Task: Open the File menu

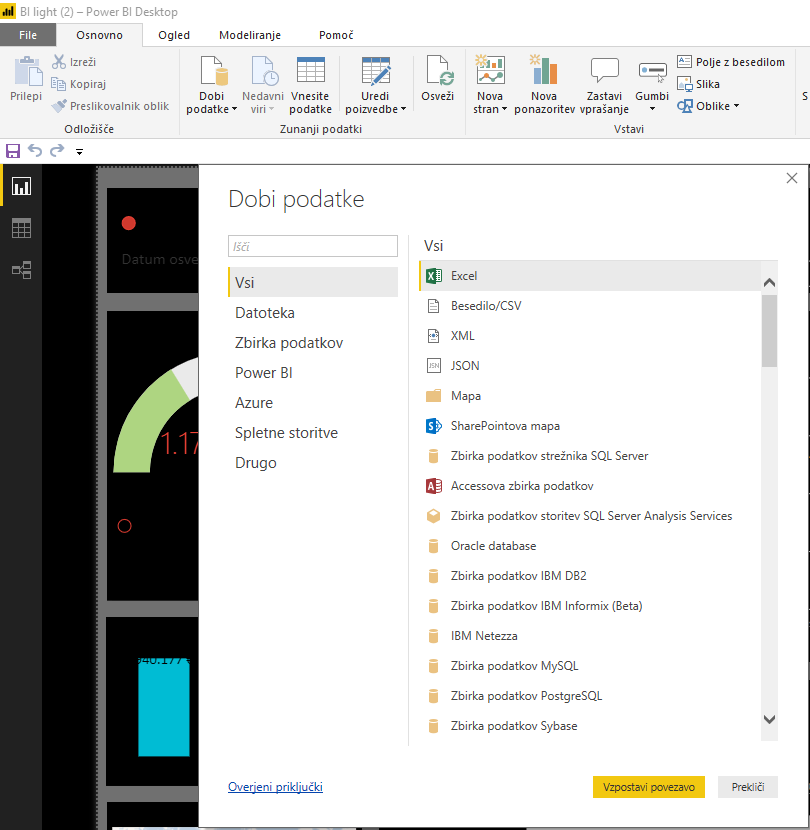Action: point(28,35)
